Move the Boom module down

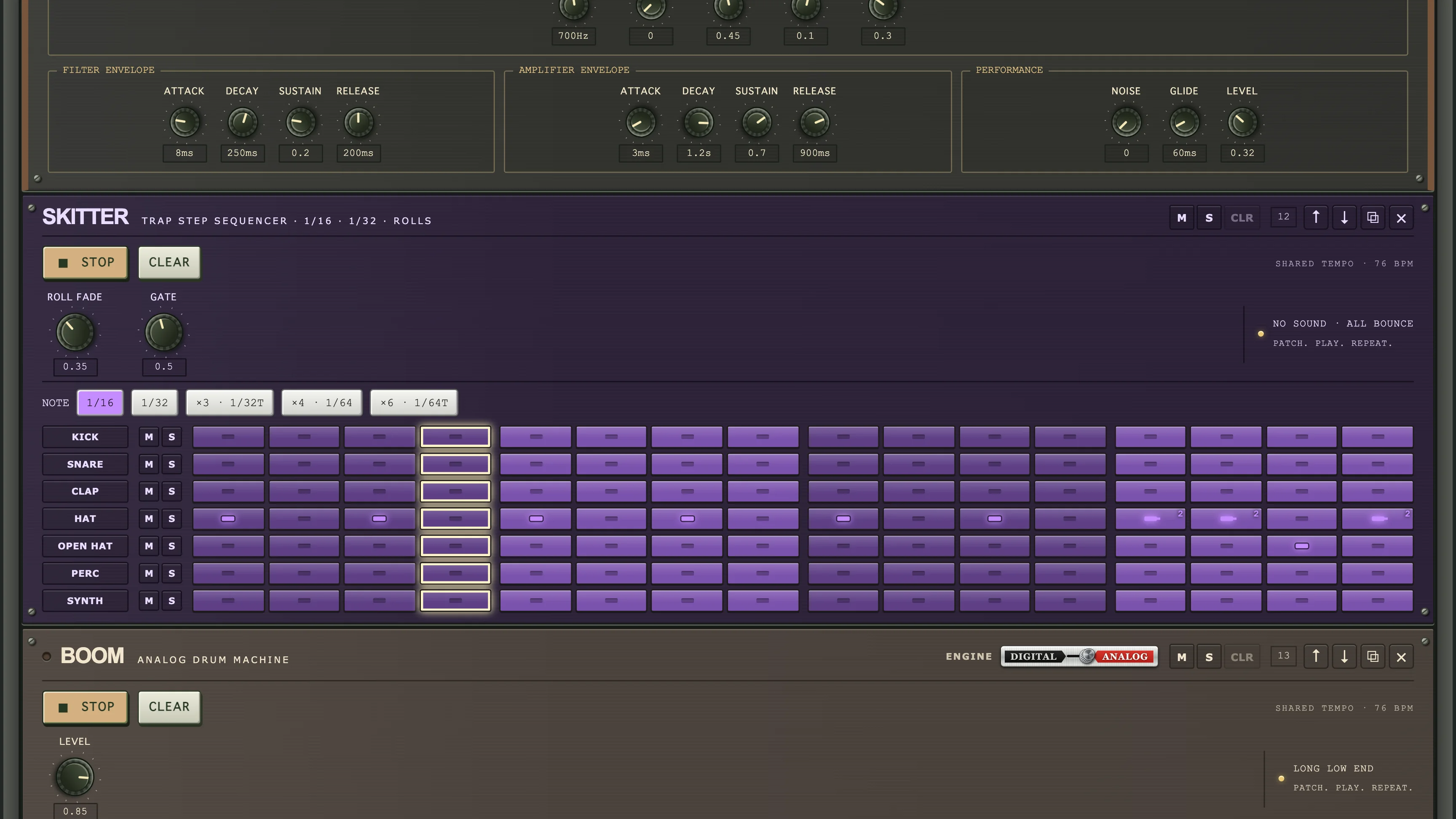pyautogui.click(x=1344, y=657)
